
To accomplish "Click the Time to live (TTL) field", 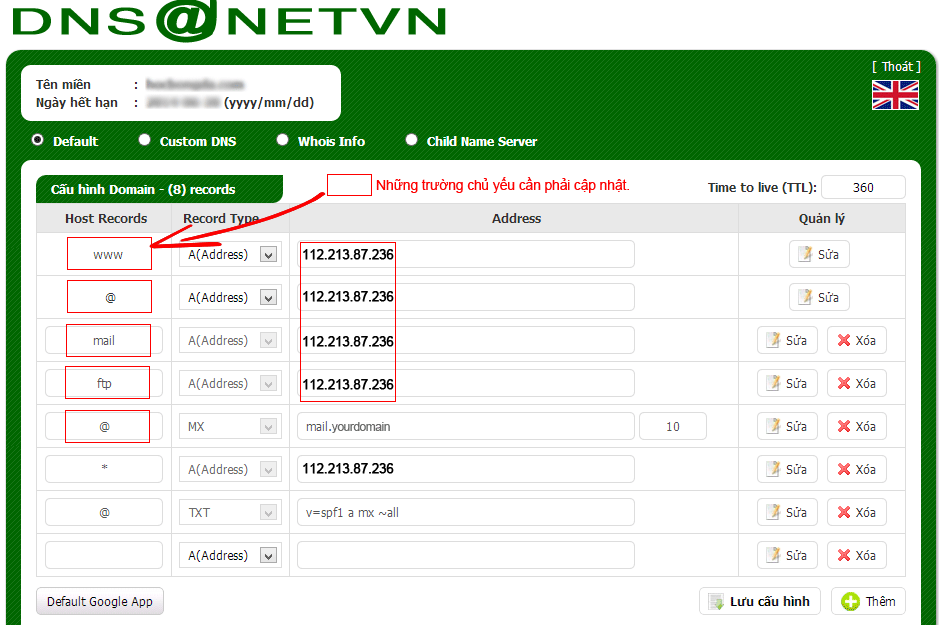I will [863, 188].
